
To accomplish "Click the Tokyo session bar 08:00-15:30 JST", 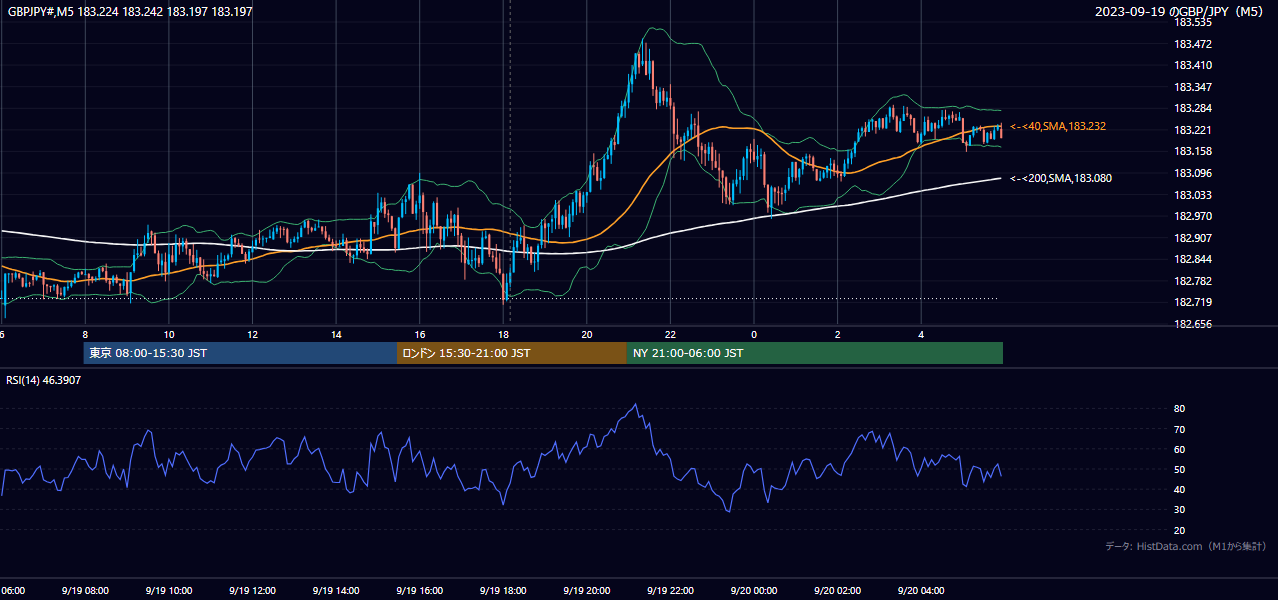I will tap(241, 353).
